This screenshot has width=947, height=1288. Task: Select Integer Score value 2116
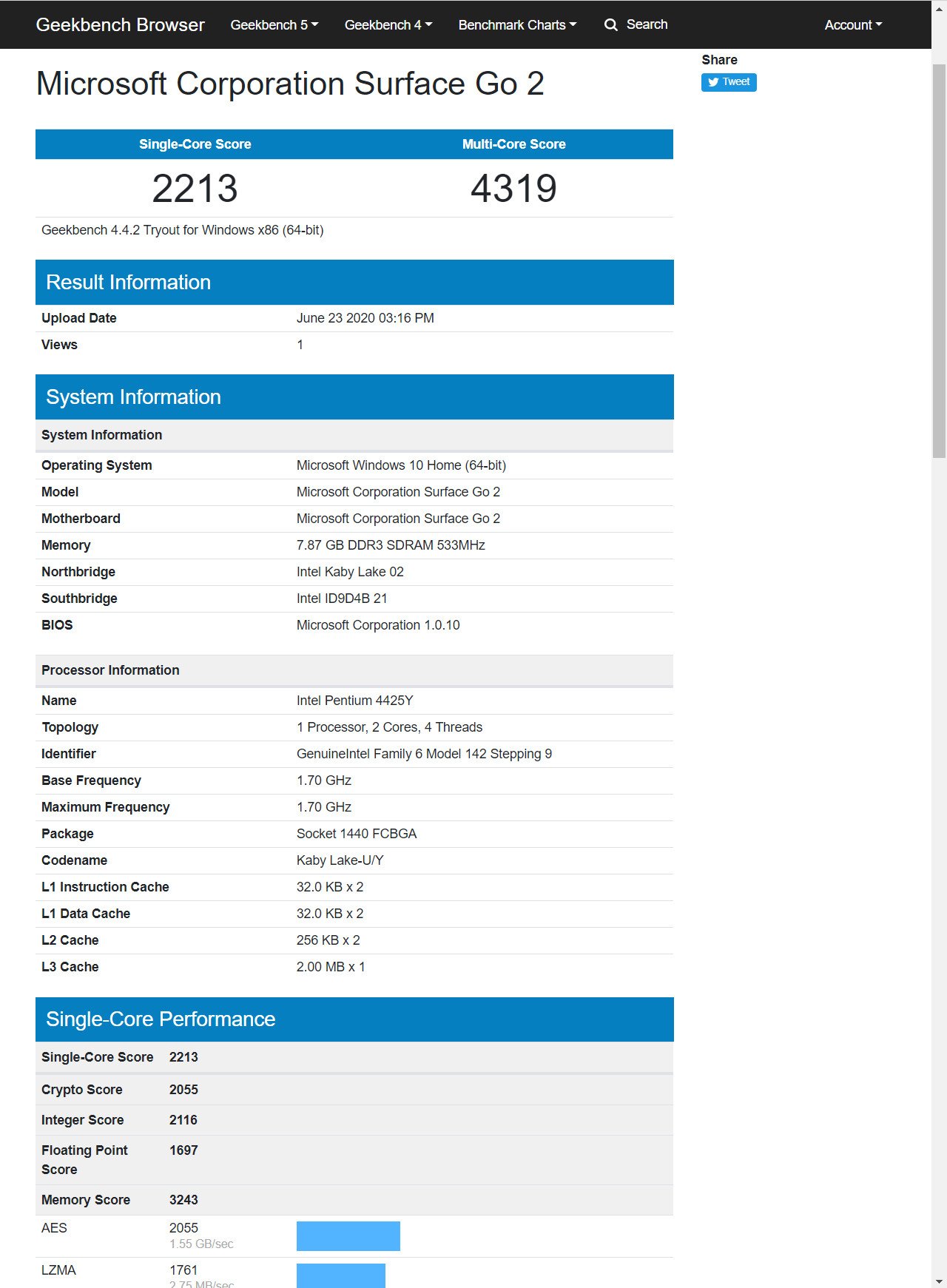(x=183, y=1120)
